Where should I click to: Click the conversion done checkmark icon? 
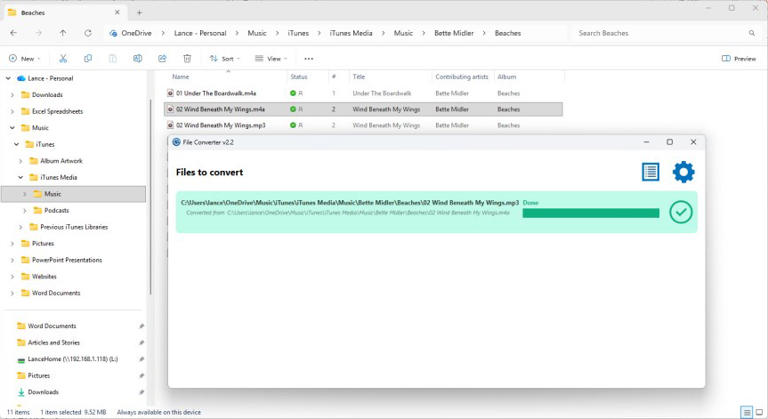[681, 212]
